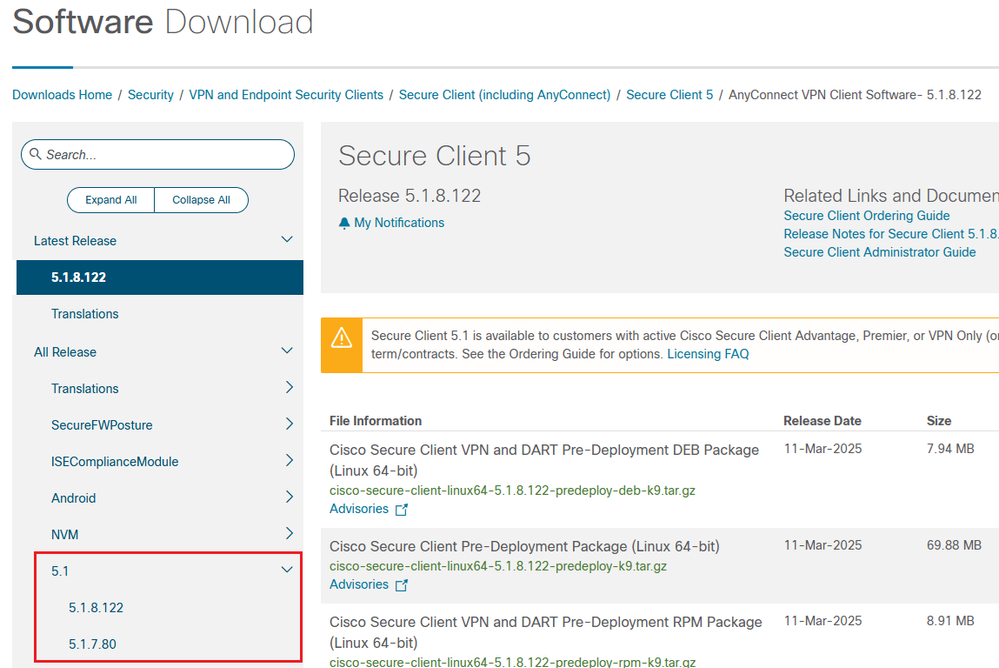The height and width of the screenshot is (668, 999).
Task: Click the Expand All button
Action: coord(111,200)
